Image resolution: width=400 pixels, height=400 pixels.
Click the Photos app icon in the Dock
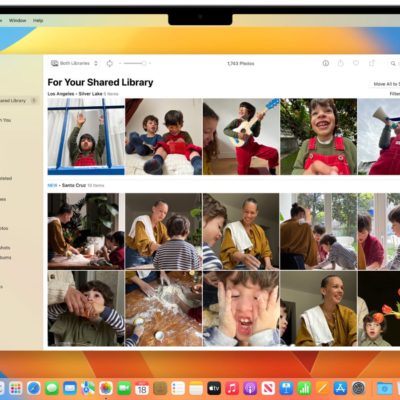coord(106,388)
